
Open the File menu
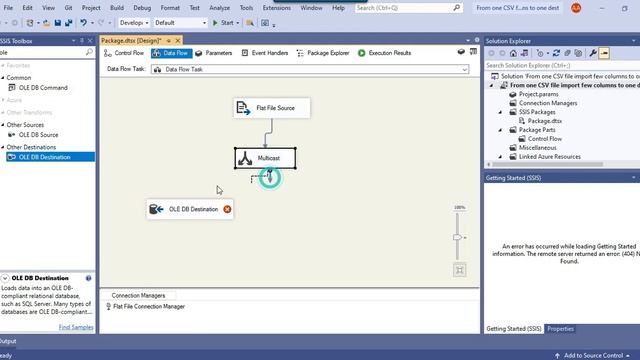8,8
